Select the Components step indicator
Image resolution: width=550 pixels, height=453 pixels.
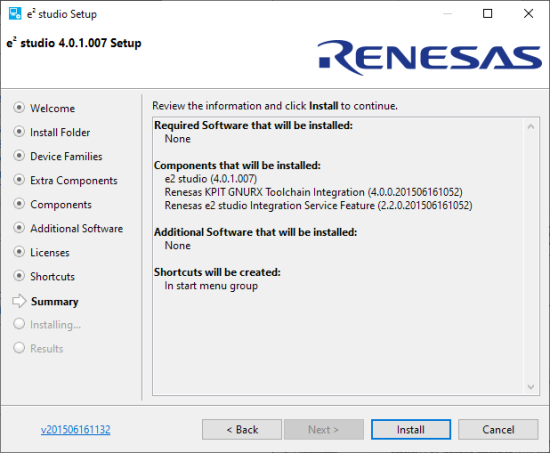coord(19,204)
